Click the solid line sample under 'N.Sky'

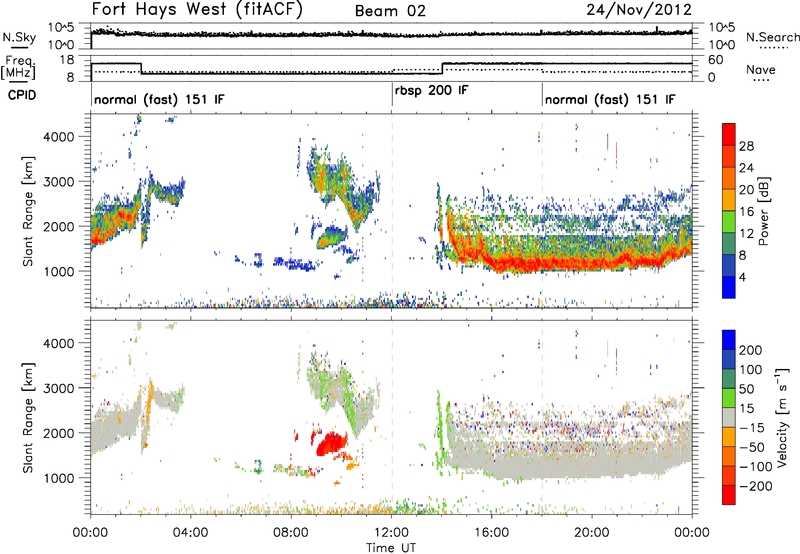point(19,48)
